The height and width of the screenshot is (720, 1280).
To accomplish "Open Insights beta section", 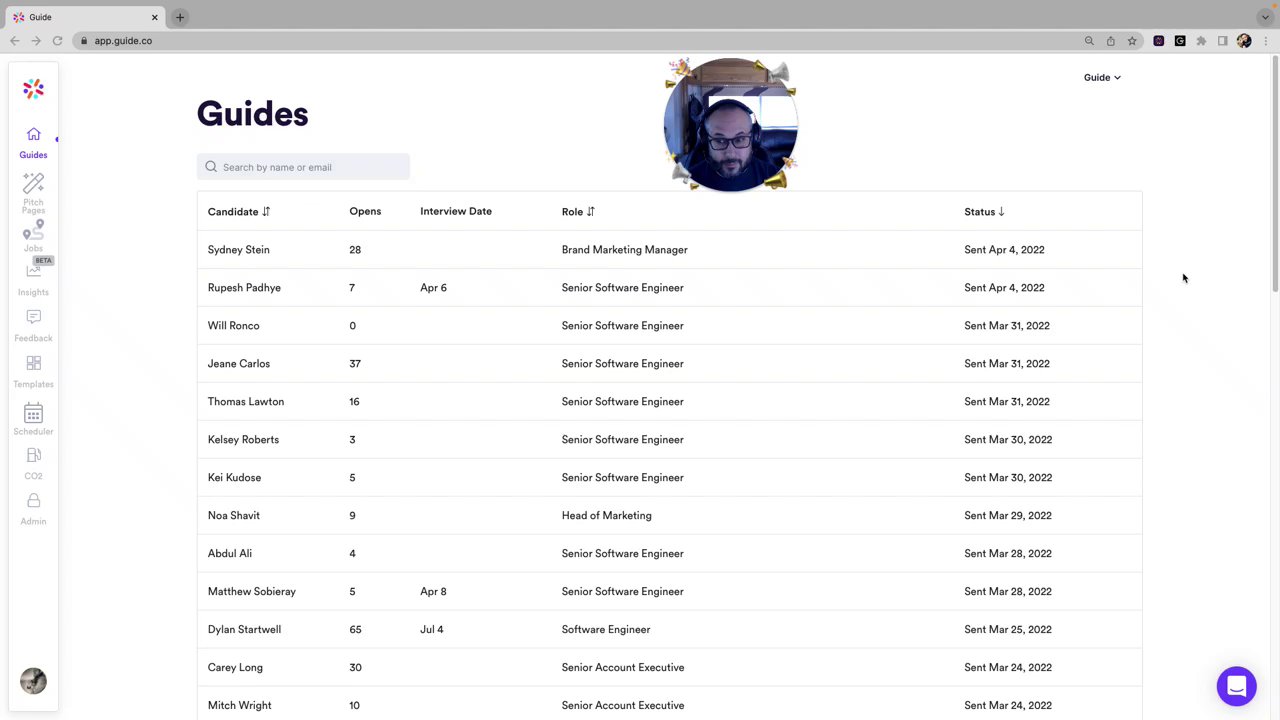I will pos(33,278).
